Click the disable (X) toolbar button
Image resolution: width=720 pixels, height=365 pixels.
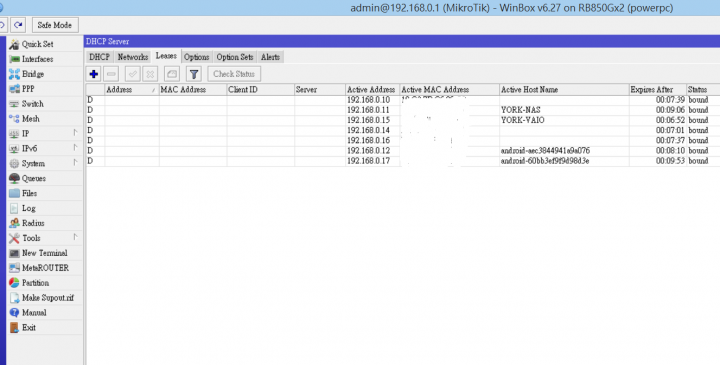click(x=150, y=74)
